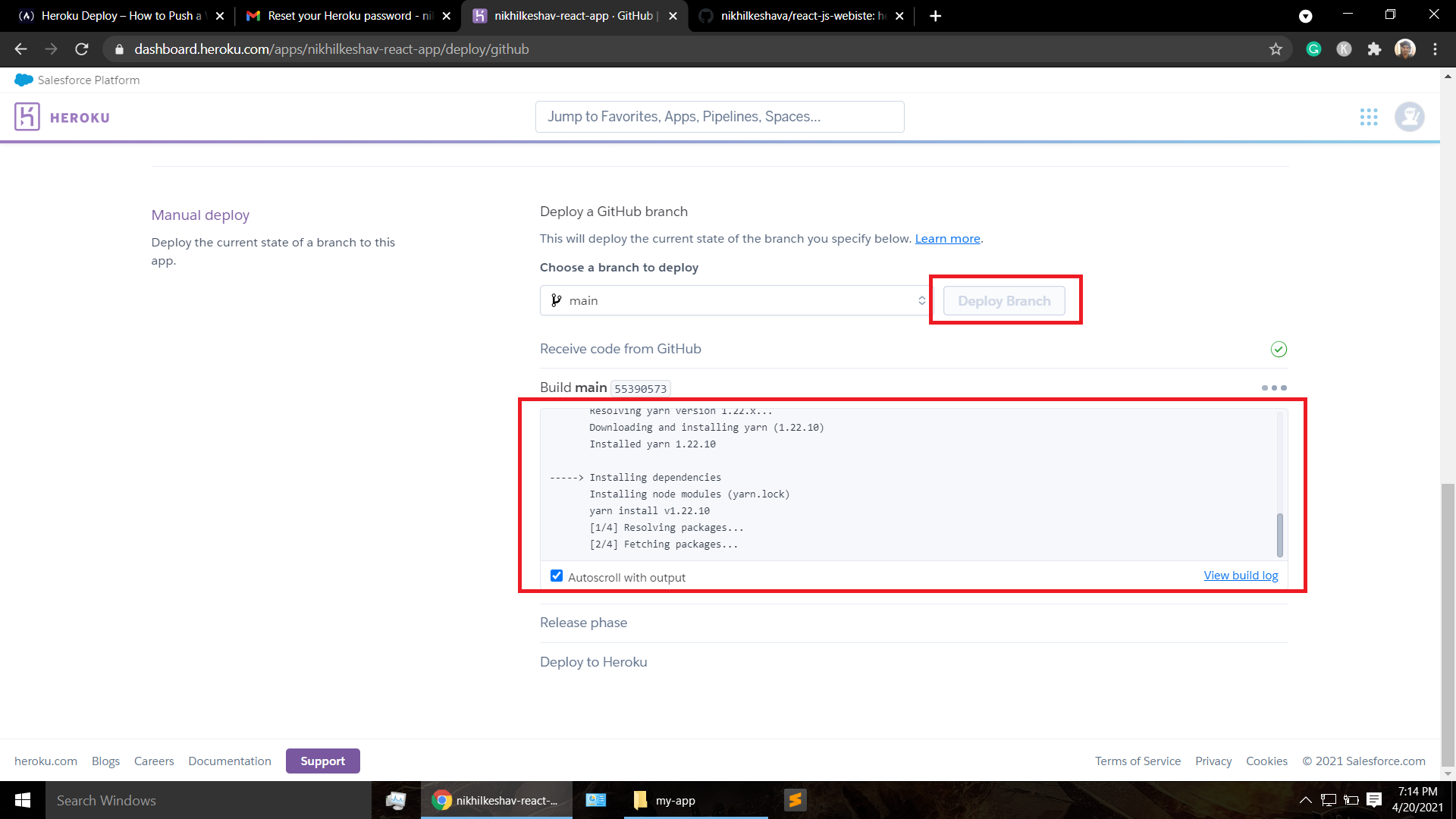Open the Chrome tab search dropdown
This screenshot has height=819, width=1456.
coord(1305,16)
